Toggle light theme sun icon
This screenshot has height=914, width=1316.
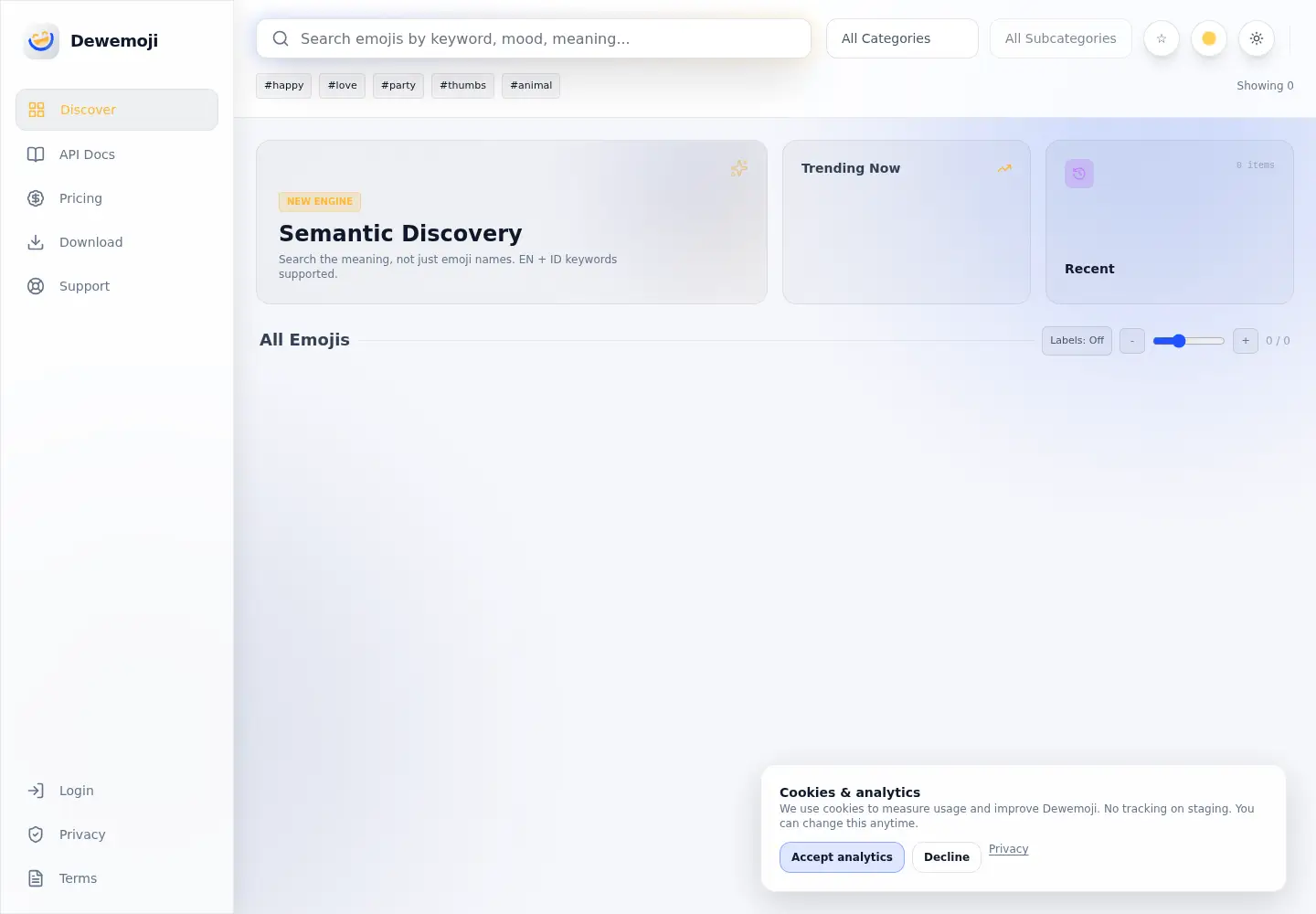coord(1257,38)
